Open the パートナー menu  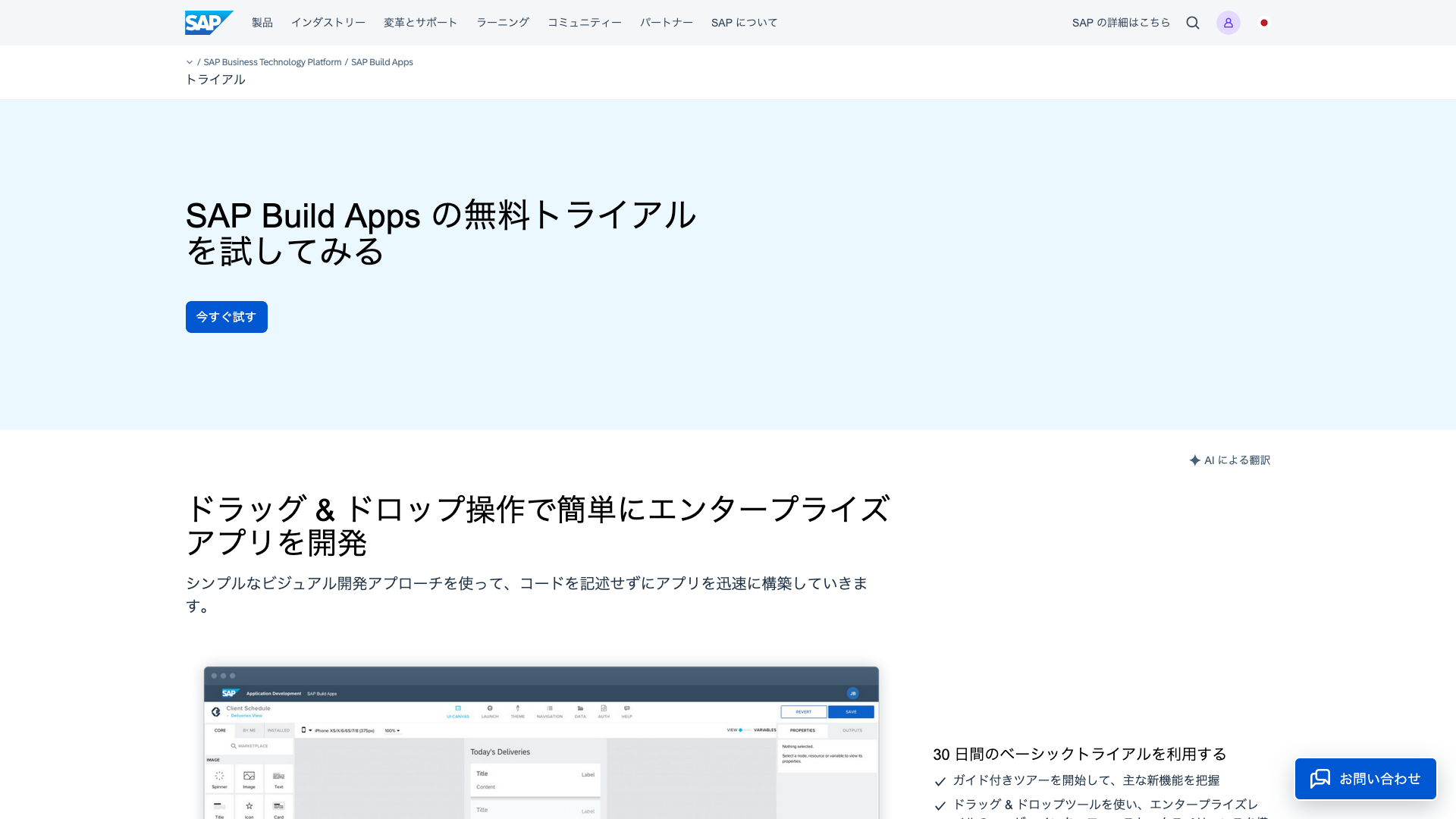666,23
